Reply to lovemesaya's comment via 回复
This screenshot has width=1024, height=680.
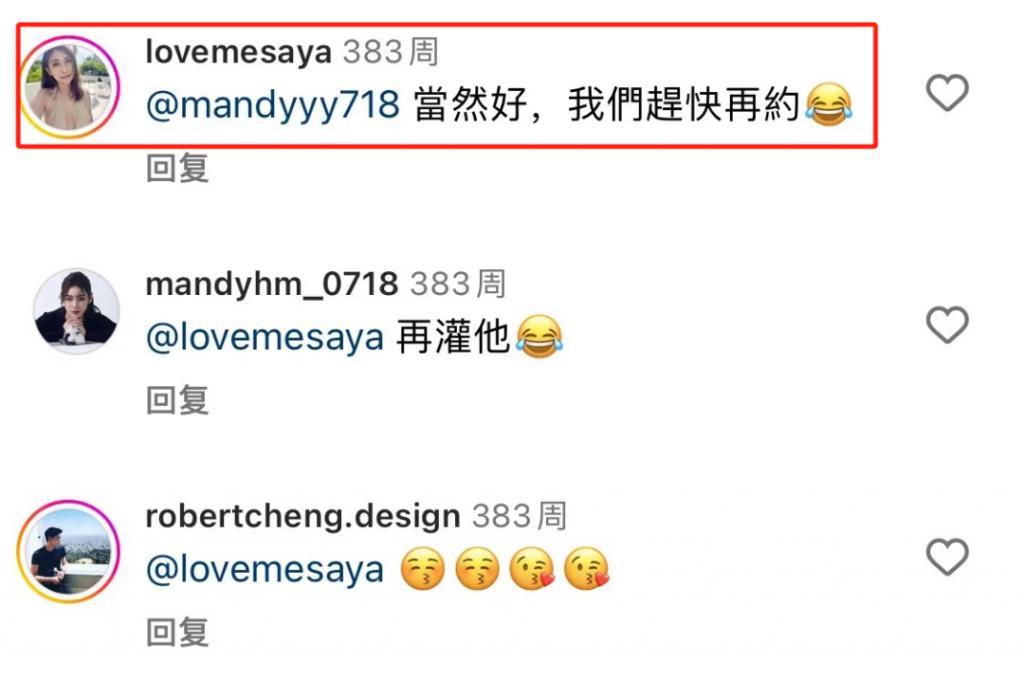[177, 168]
